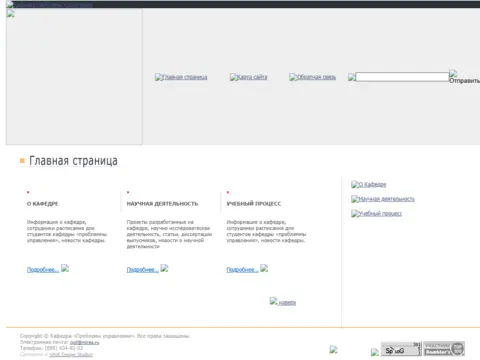The height and width of the screenshot is (360, 480).
Task: Open the Обратная связь header link
Action: click(313, 77)
